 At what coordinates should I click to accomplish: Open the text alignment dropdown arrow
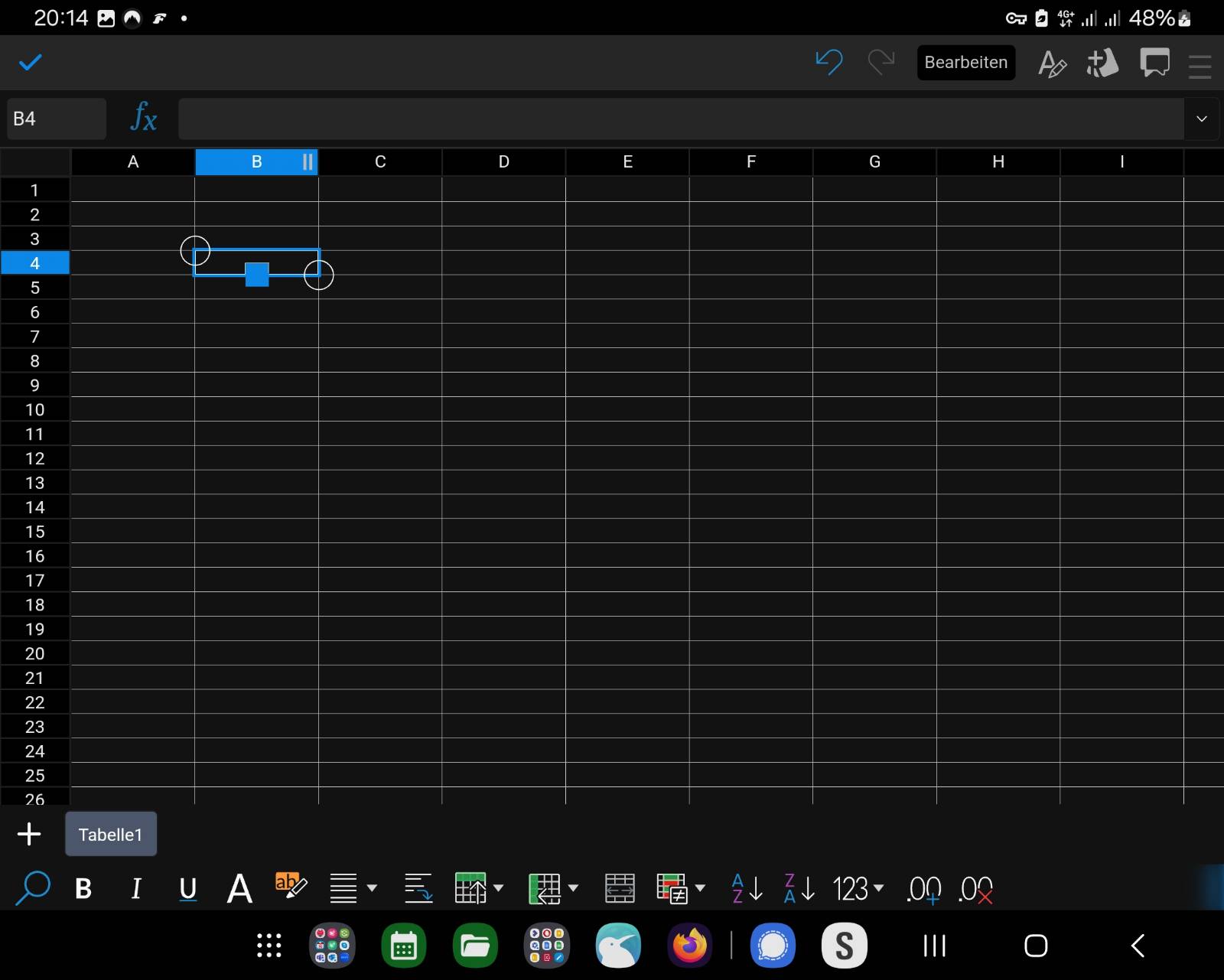click(x=373, y=888)
